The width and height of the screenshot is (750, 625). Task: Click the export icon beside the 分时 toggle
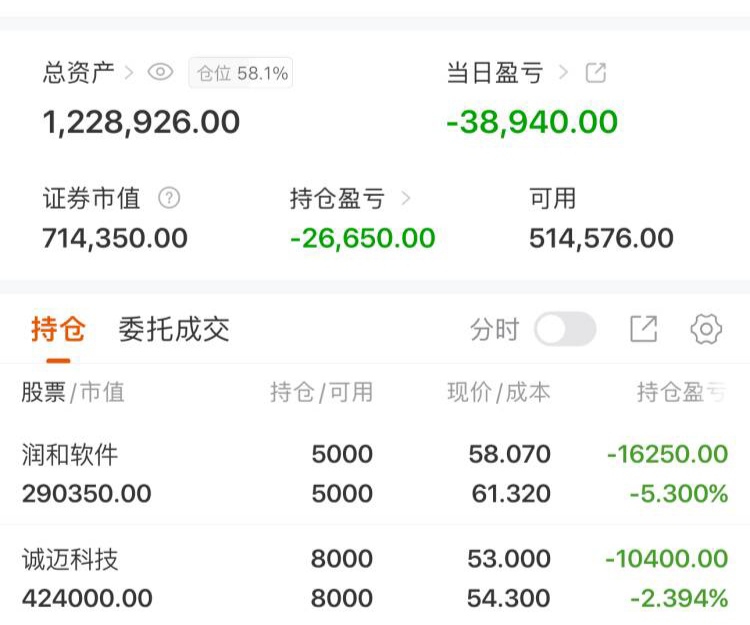[x=644, y=329]
